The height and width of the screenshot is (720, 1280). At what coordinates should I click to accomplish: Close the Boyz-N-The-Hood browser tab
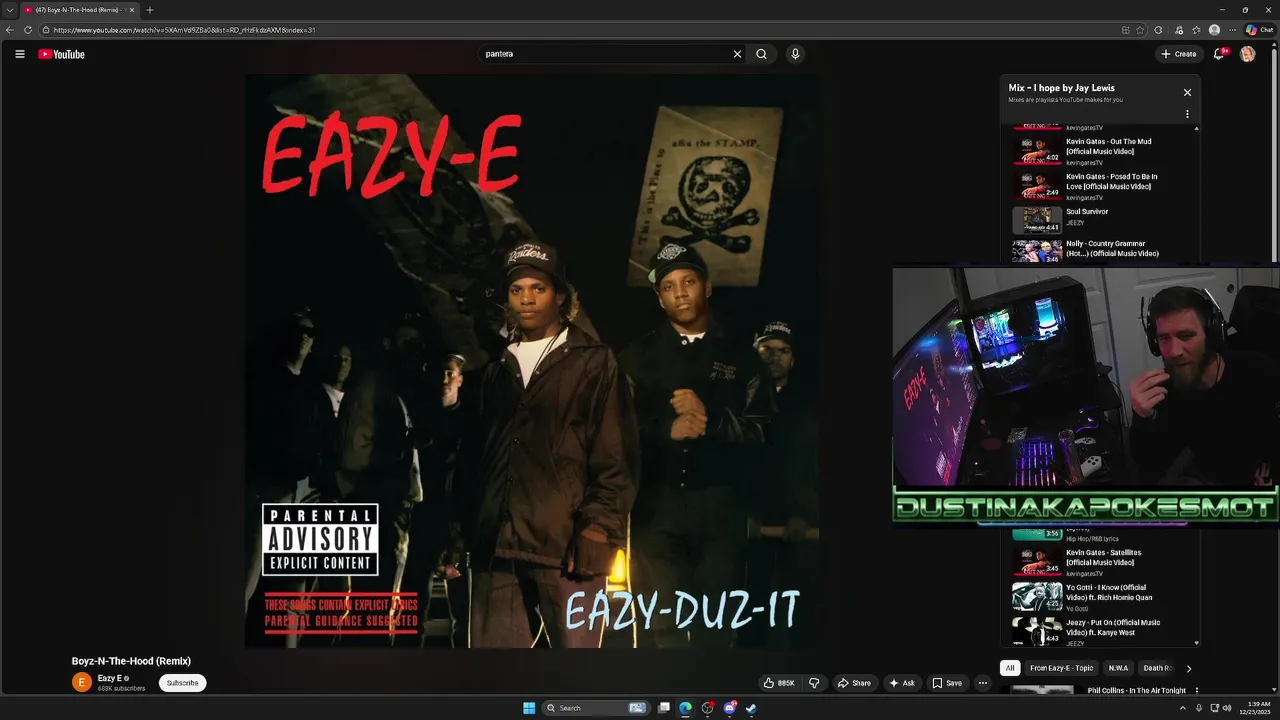pos(131,10)
